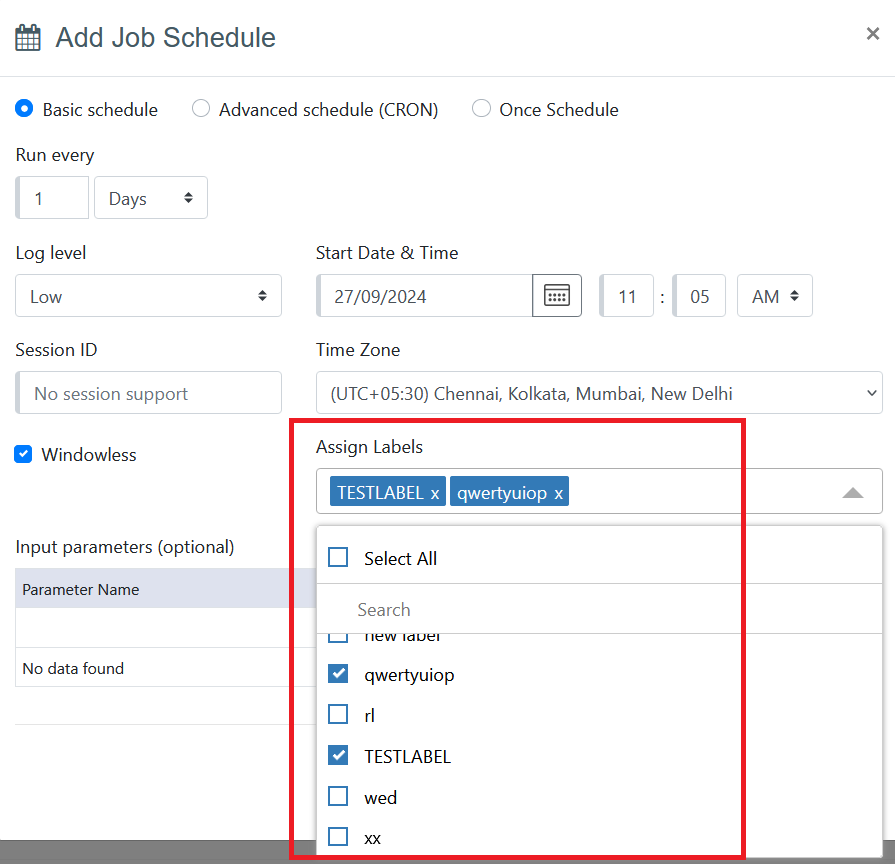895x864 pixels.
Task: Remove the qwertyuiop tag chip
Action: pos(558,493)
